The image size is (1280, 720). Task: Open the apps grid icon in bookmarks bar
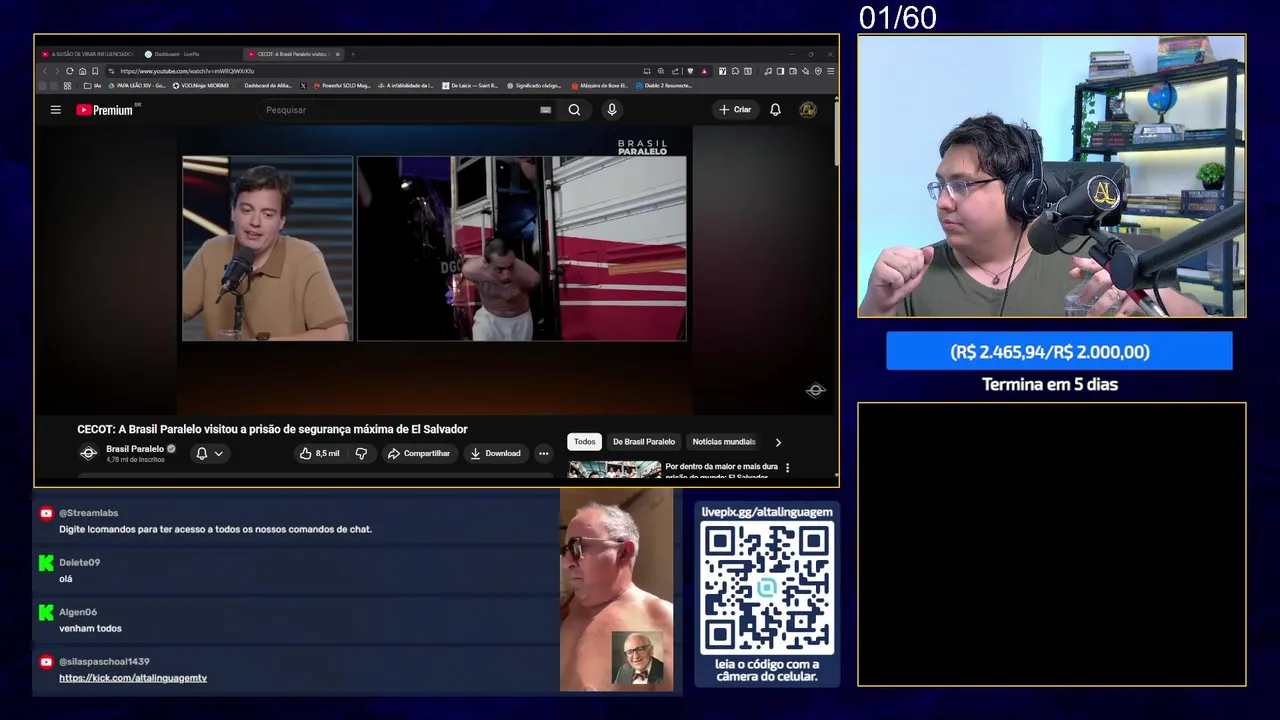coord(67,86)
